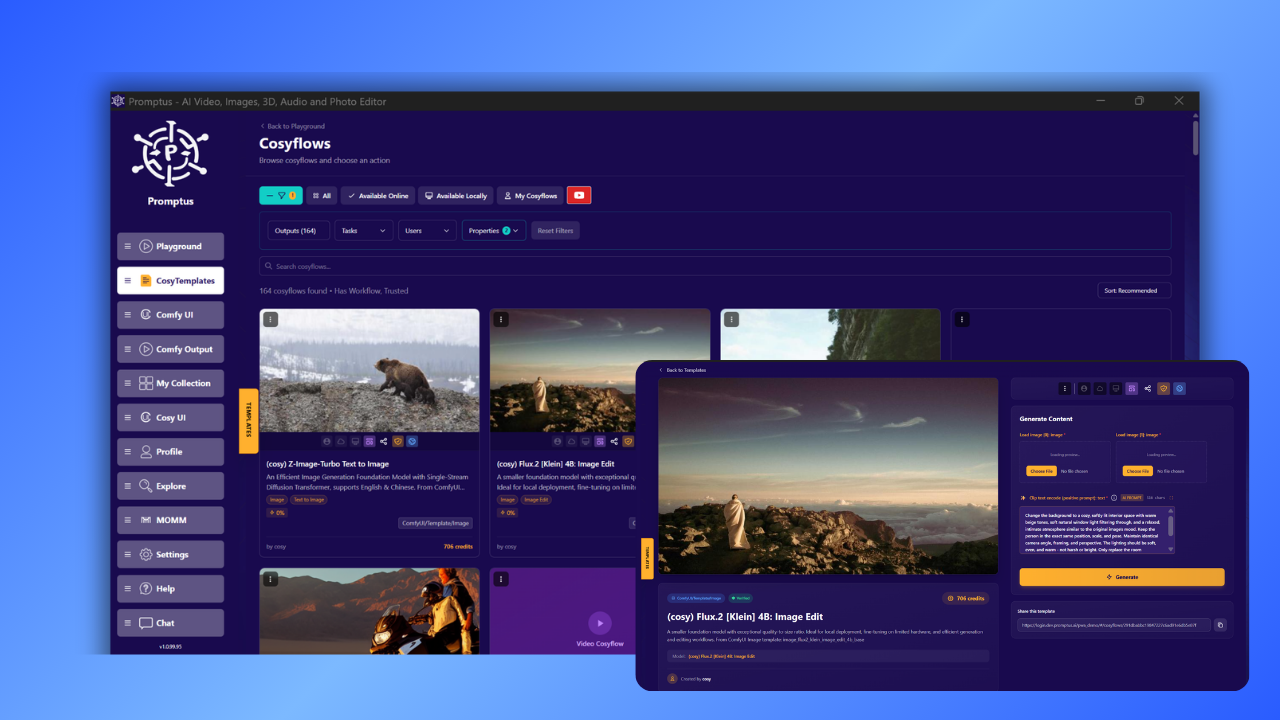1280x720 pixels.
Task: Toggle the Available Locally filter
Action: point(456,195)
